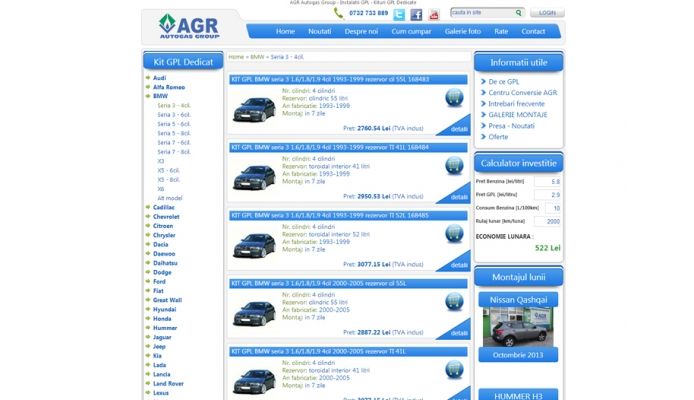Expand the Land Rover brand category
The image size is (694, 400).
coord(168,384)
